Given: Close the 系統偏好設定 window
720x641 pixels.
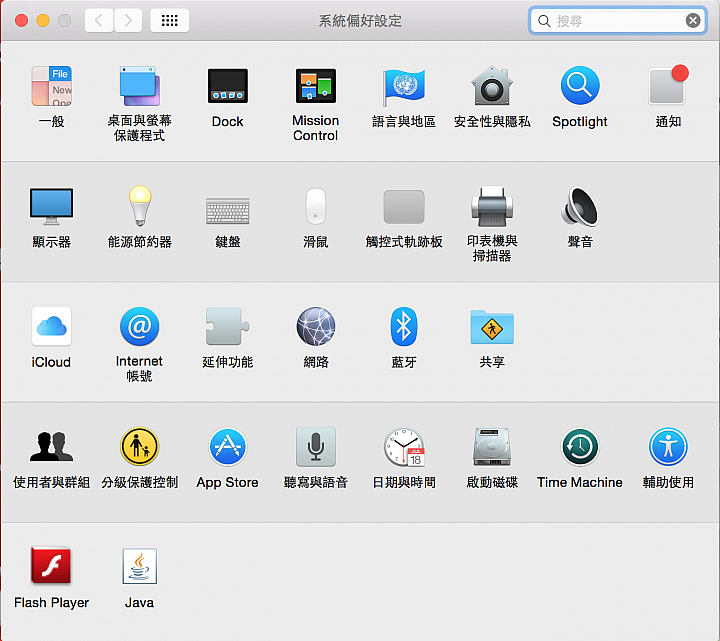Looking at the screenshot, I should click(x=22, y=20).
